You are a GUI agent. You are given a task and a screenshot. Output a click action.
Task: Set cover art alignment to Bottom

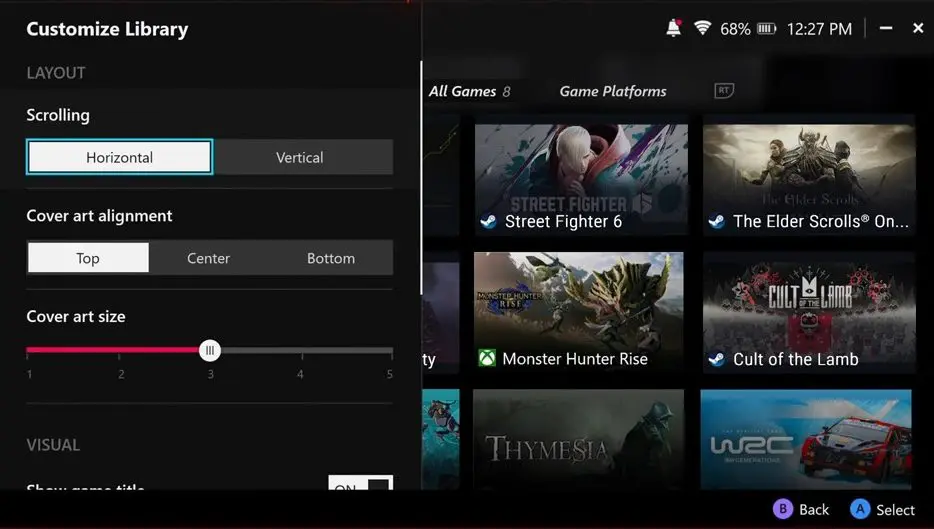click(x=331, y=258)
